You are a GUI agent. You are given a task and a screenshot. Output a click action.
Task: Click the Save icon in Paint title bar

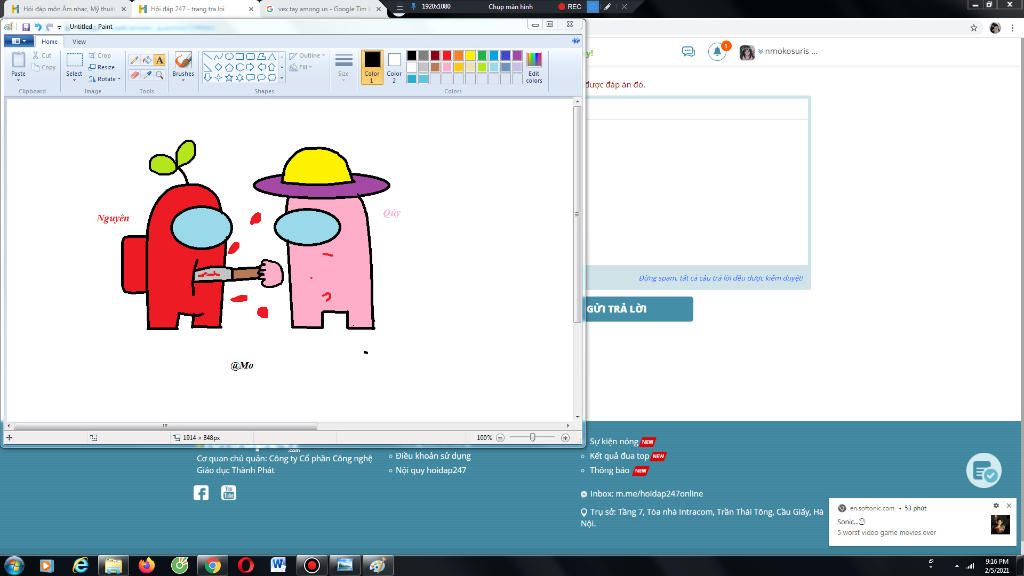coord(26,27)
